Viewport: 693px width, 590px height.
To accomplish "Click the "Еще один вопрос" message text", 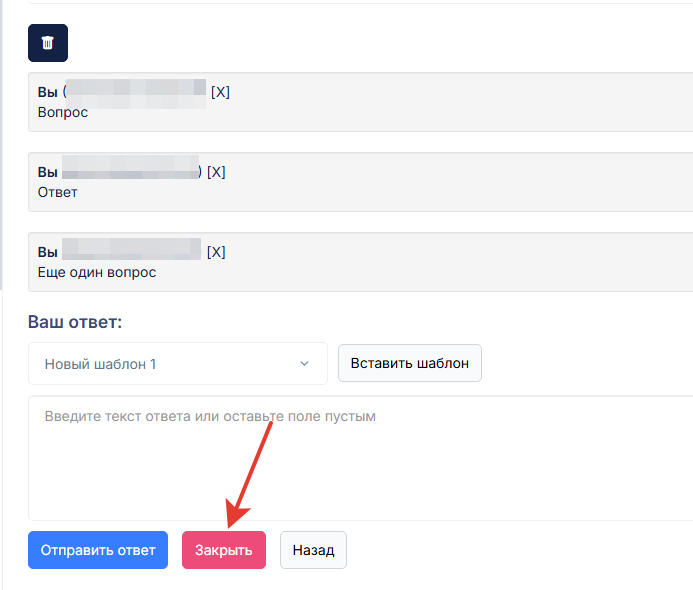I will [x=97, y=272].
